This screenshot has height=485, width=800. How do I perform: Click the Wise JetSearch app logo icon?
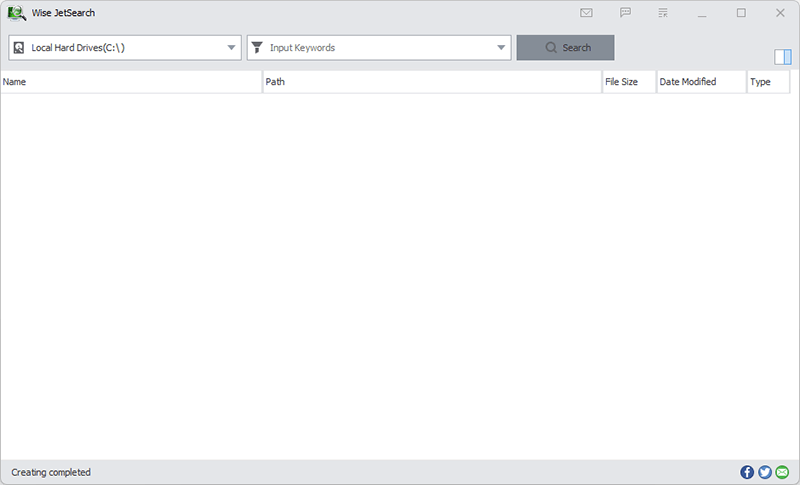coord(16,13)
